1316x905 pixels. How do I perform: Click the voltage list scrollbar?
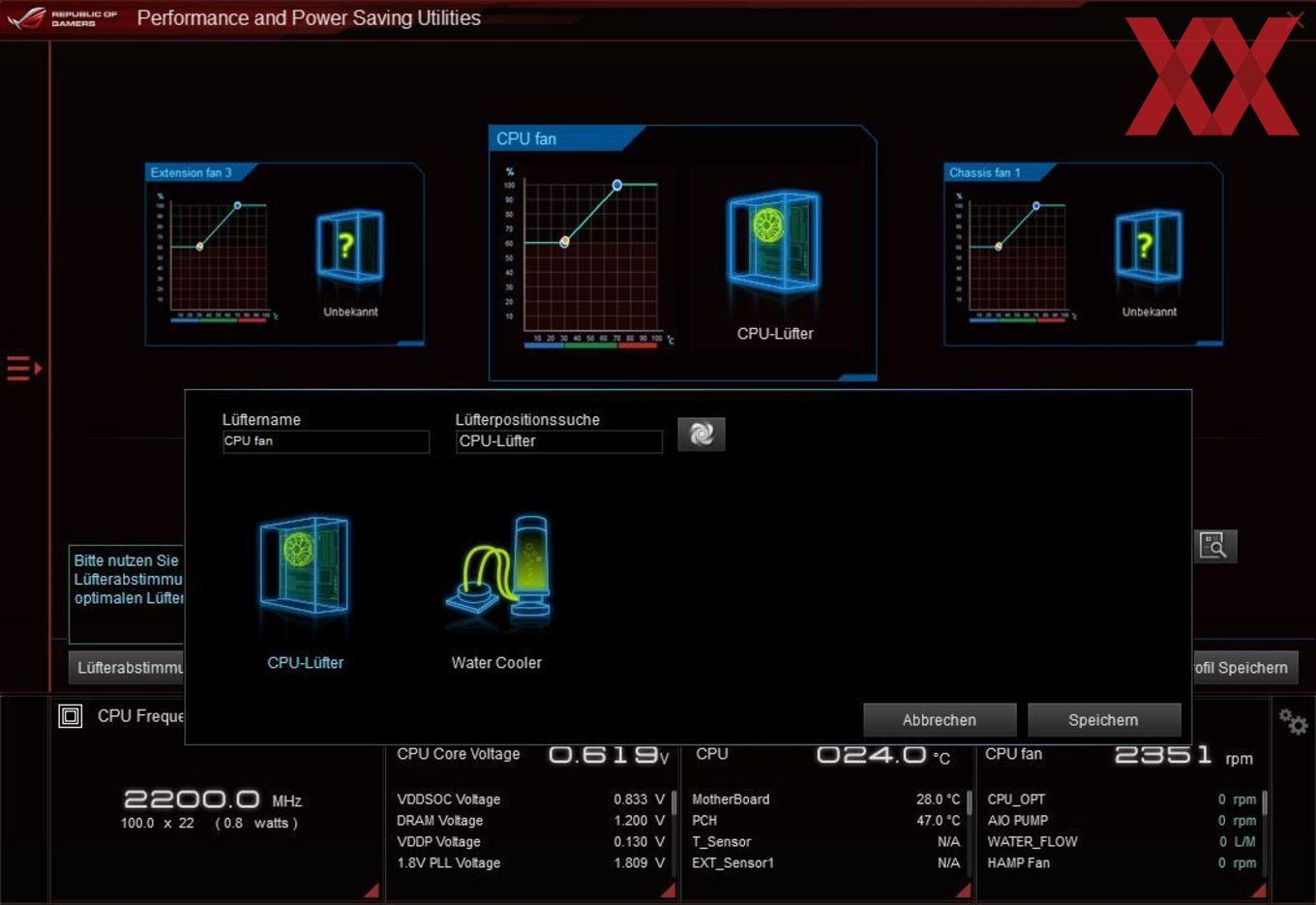coord(673,802)
